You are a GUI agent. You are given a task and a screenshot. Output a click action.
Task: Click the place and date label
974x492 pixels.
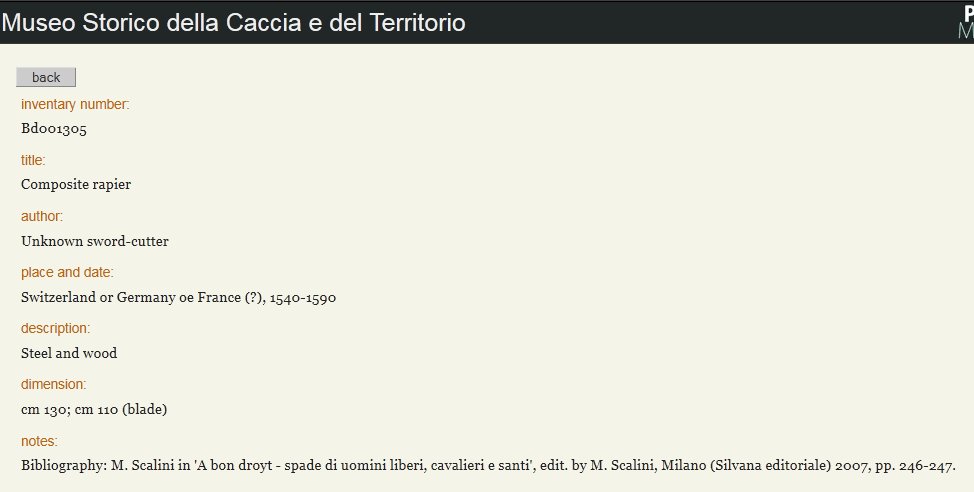tap(67, 272)
